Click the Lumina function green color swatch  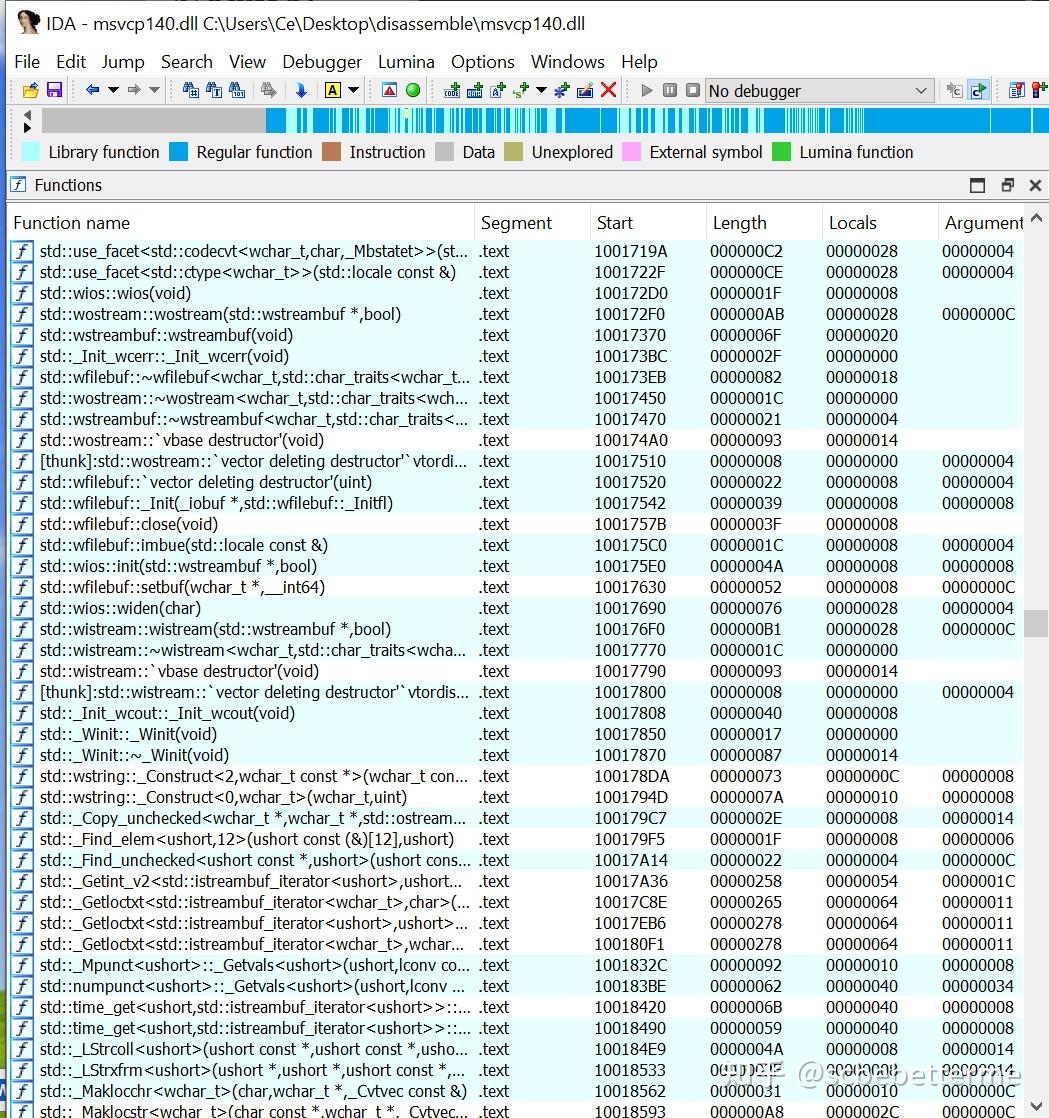point(782,152)
